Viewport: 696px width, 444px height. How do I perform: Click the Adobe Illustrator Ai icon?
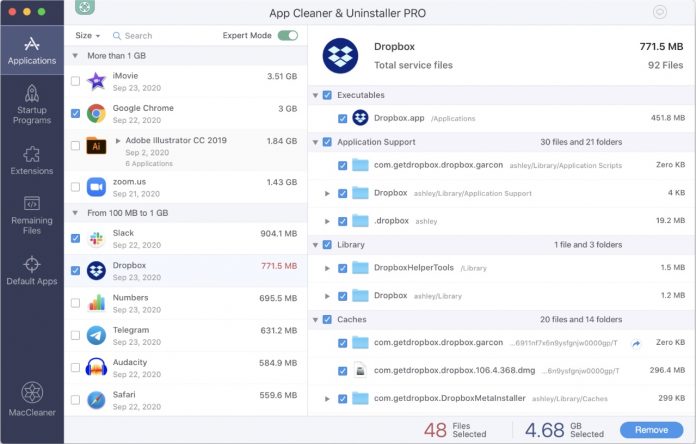[x=96, y=146]
